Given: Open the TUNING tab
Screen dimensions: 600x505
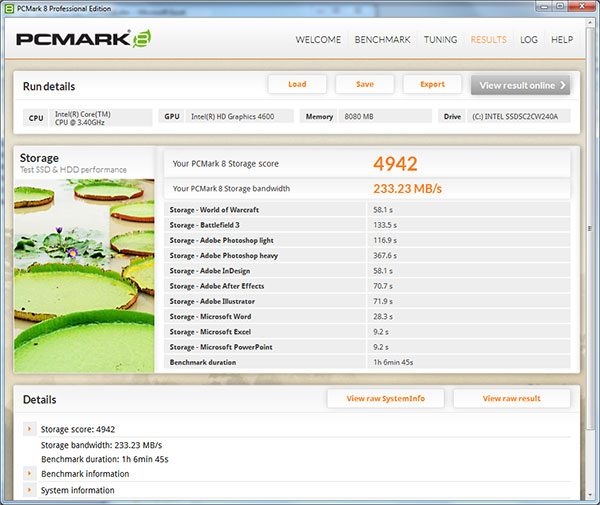Looking at the screenshot, I should pos(440,39).
